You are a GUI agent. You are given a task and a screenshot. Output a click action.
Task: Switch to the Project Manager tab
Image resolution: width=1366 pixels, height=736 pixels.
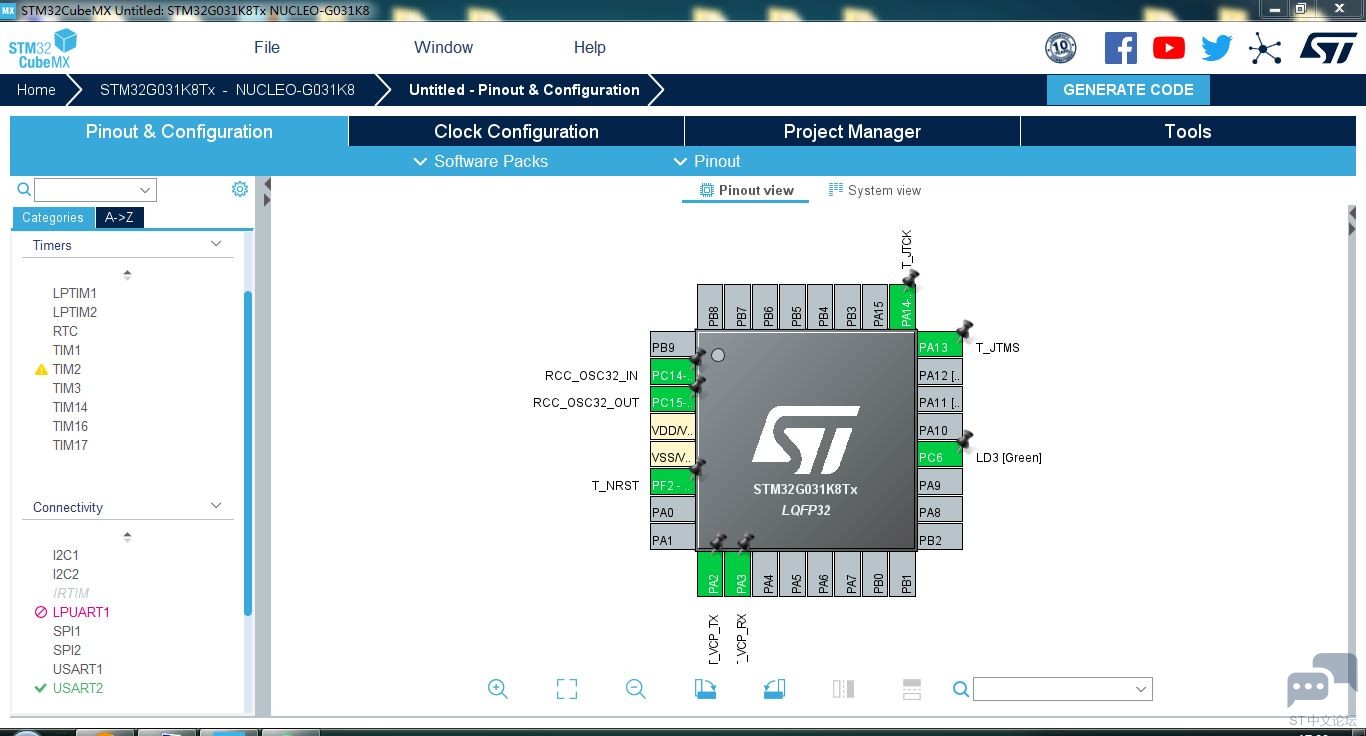(x=852, y=131)
